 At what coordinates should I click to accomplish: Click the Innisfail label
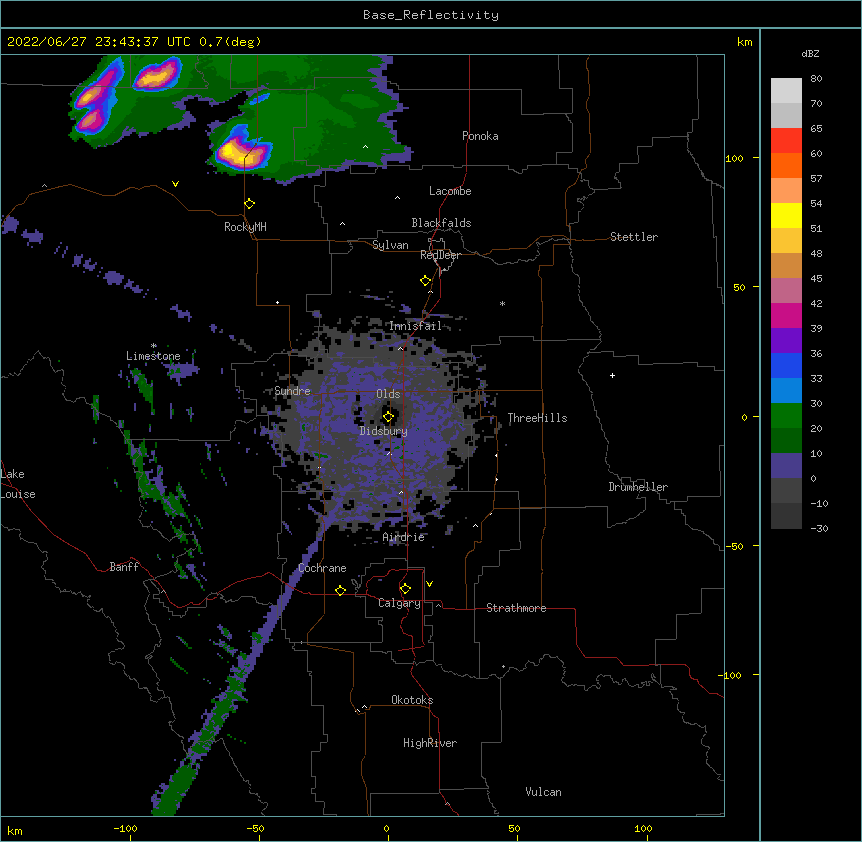point(416,326)
